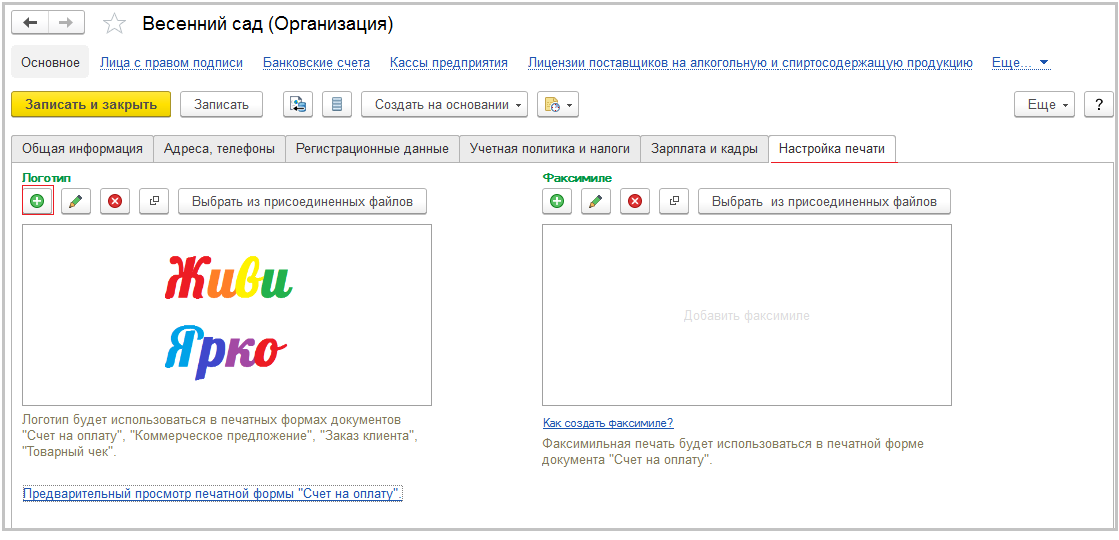This screenshot has height=540, width=1119.
Task: Expand 'Еще...' in the navigation links
Action: click(1020, 62)
